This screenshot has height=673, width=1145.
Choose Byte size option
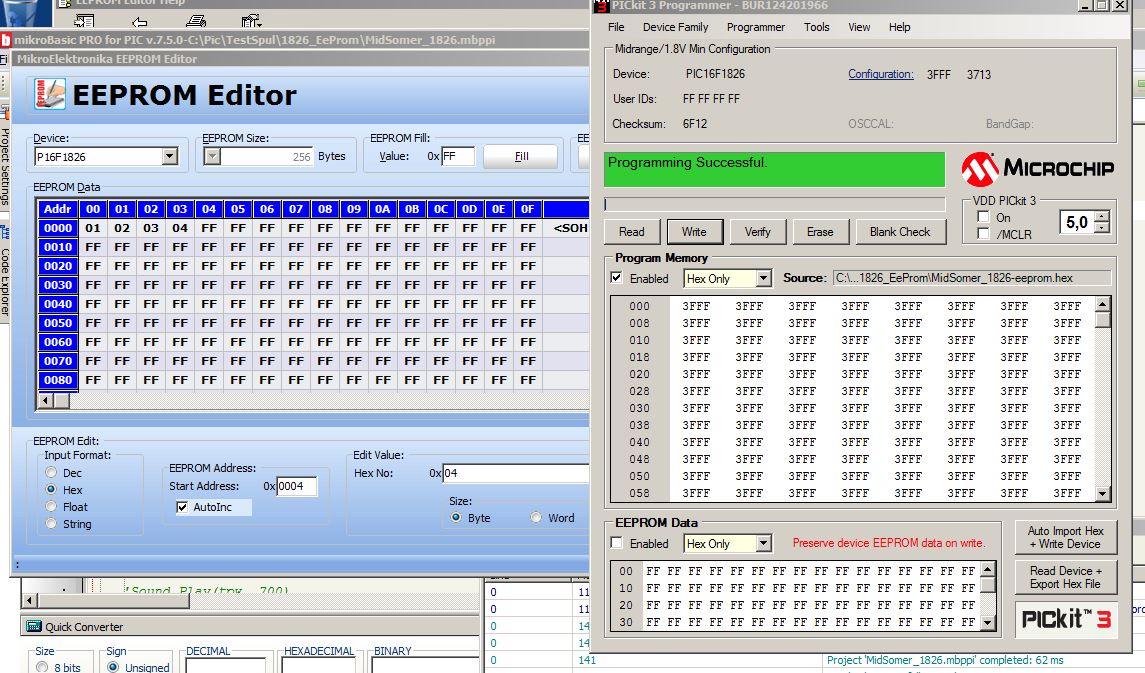point(456,517)
